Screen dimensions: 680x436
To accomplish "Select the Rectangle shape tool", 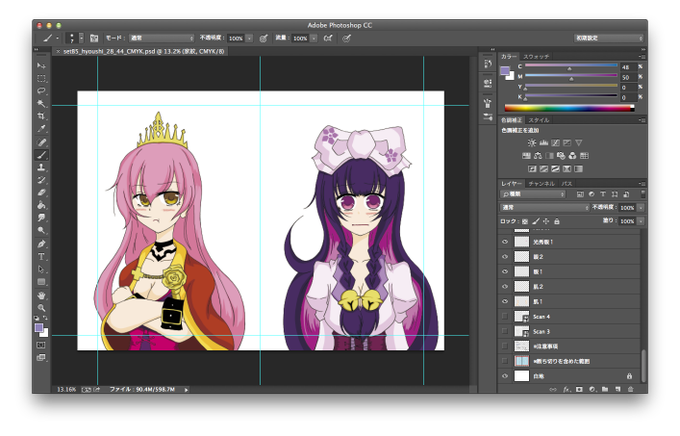I will coord(41,282).
